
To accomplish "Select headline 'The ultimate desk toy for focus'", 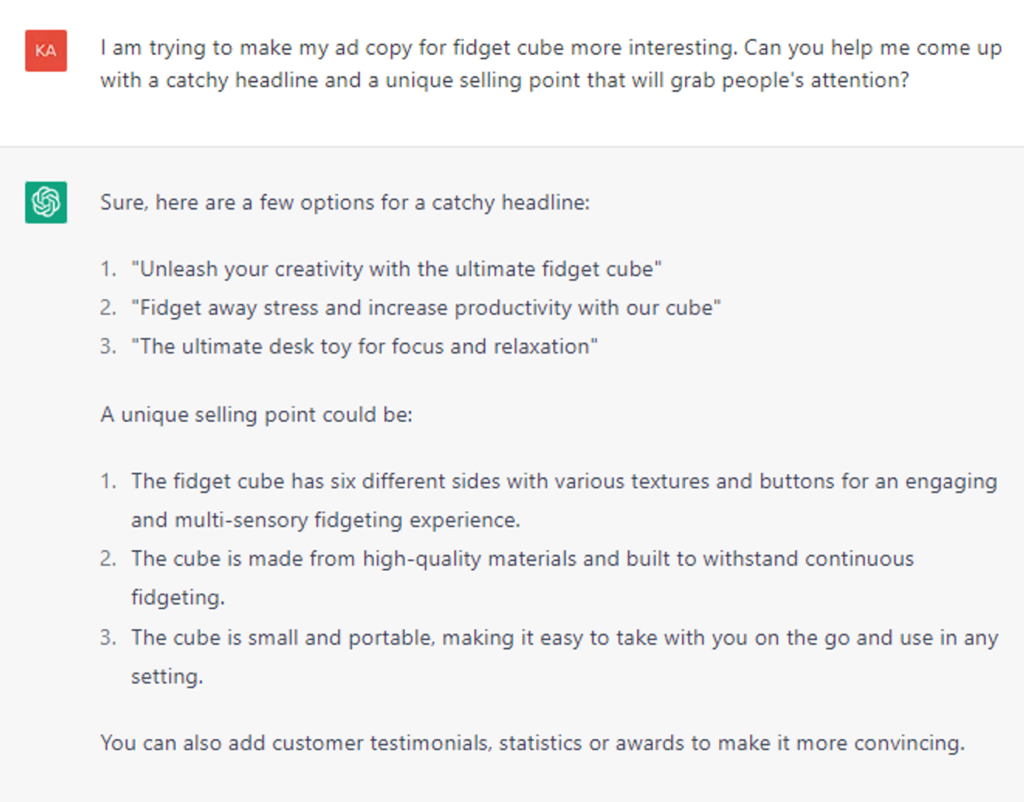I will 364,346.
